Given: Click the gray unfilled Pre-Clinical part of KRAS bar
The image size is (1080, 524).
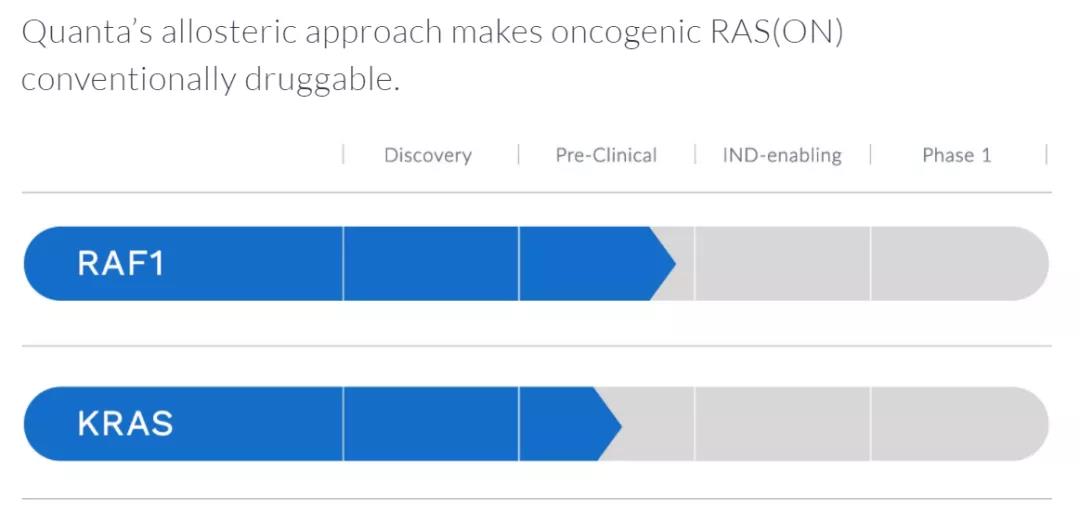Looking at the screenshot, I should [660, 425].
